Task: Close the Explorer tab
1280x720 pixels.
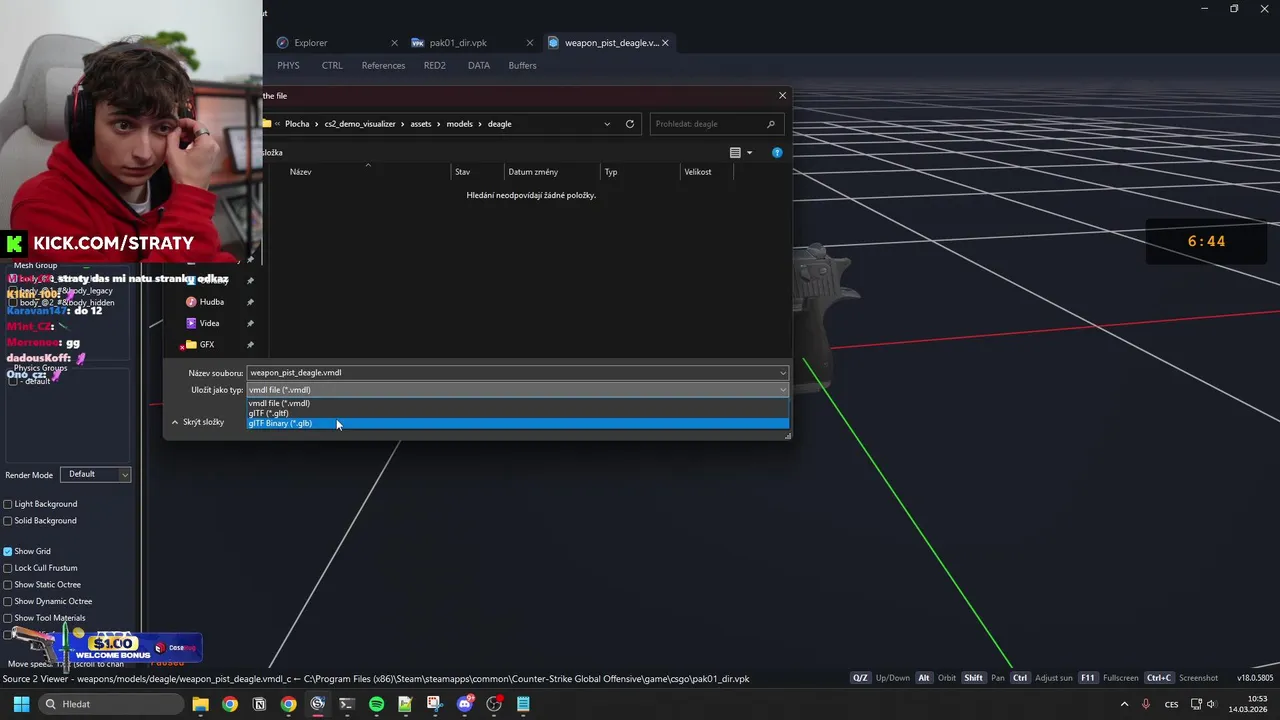Action: [394, 43]
